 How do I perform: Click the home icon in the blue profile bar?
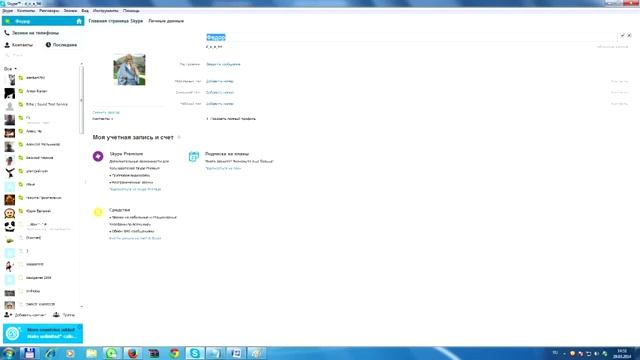79,21
